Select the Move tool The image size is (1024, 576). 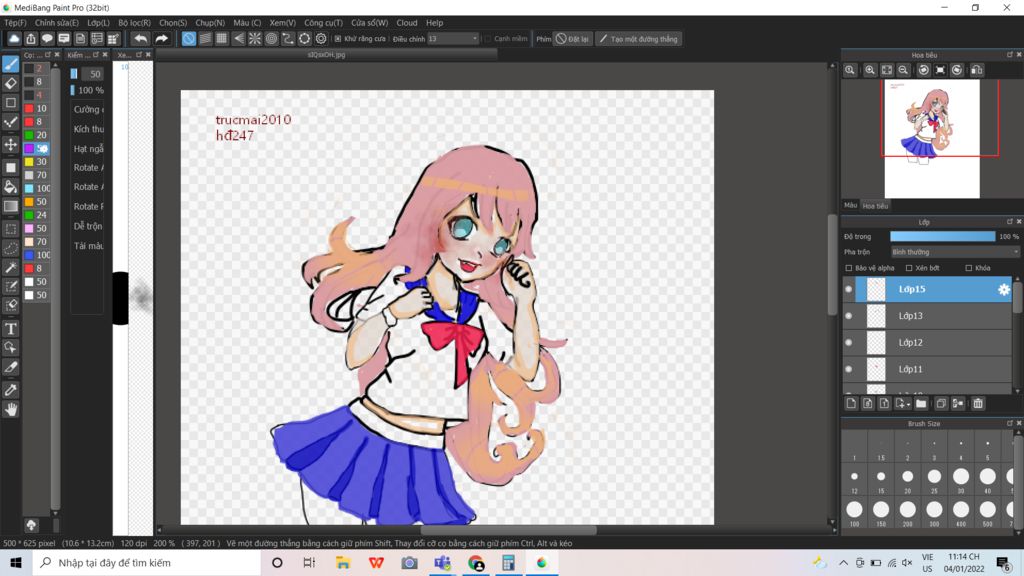(10, 144)
